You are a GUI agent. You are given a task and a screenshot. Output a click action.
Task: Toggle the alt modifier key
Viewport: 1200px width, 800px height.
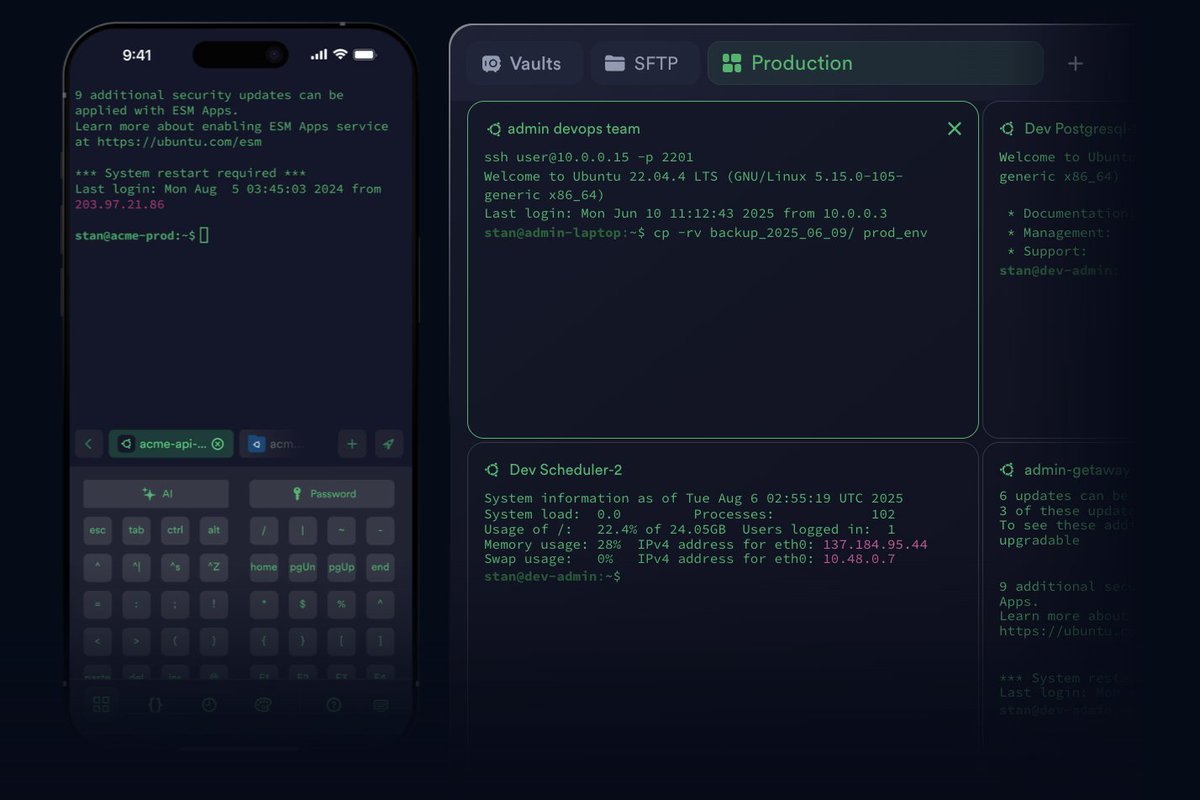[214, 530]
